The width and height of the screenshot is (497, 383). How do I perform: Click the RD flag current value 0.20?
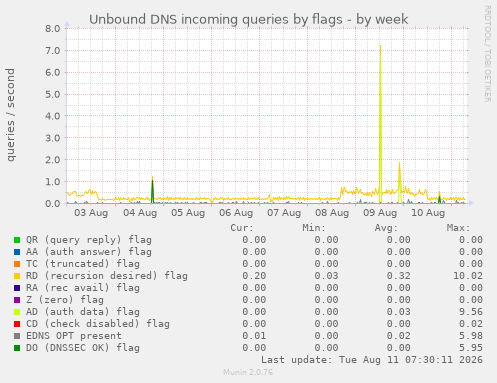(x=254, y=276)
